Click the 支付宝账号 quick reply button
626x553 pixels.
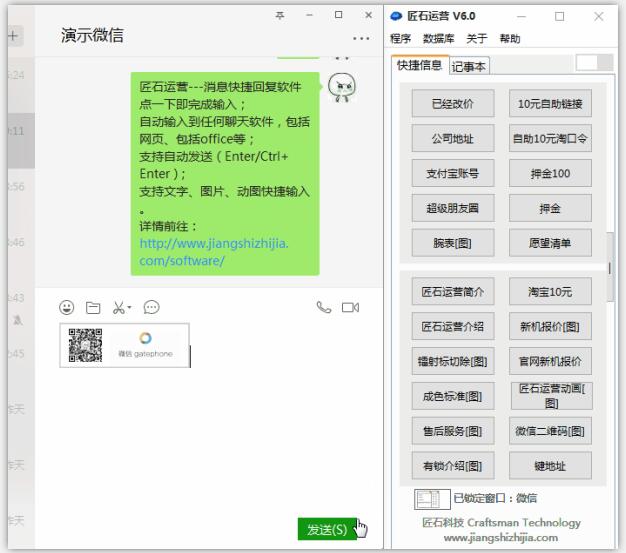click(453, 173)
